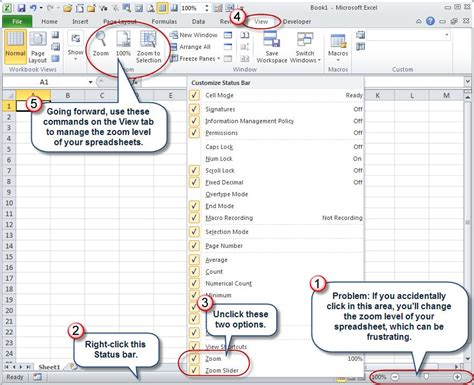Switch to the Insert tab
Screen dimensions: 474x385
80,21
